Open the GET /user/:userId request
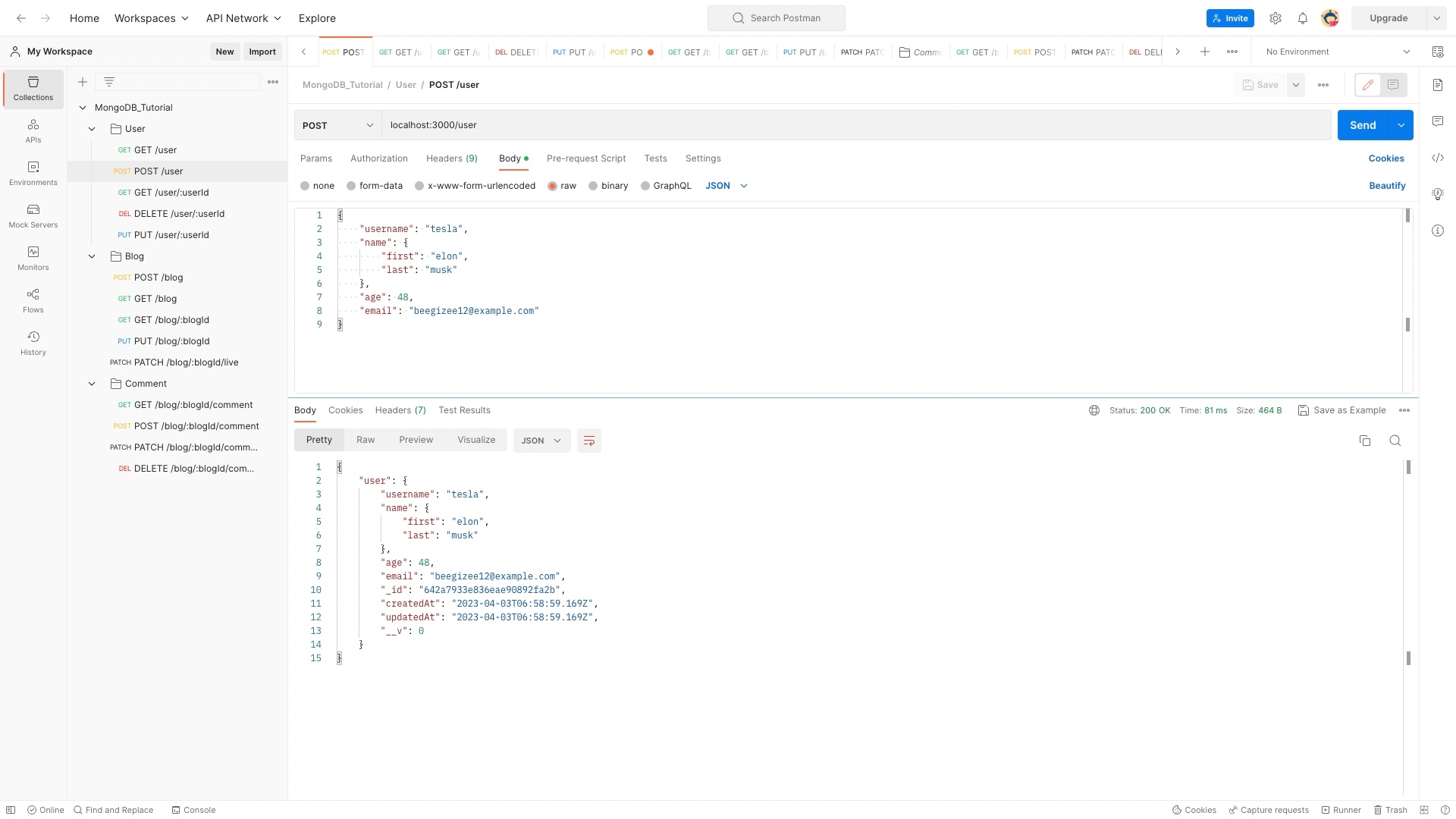Viewport: 1456px width, 819px height. tap(171, 193)
